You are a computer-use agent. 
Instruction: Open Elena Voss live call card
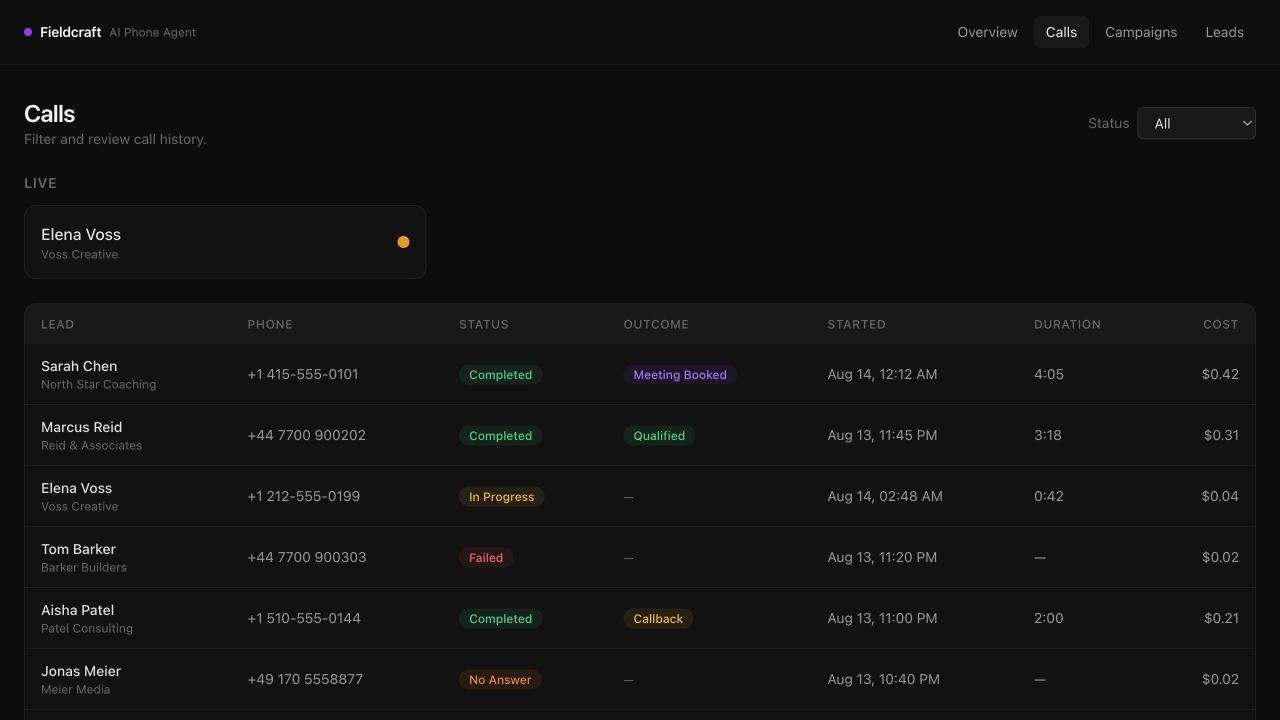(225, 242)
